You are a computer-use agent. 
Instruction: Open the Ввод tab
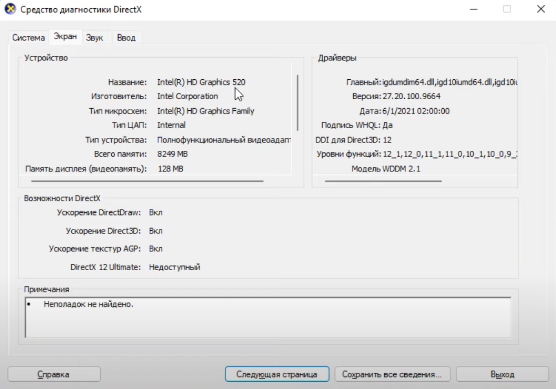click(x=126, y=38)
